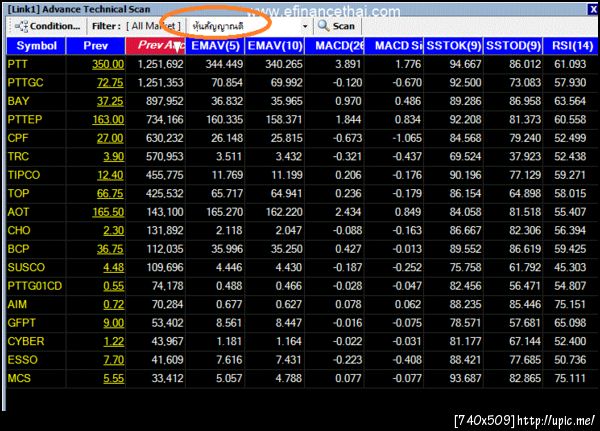Click MCS previous price 5.55
The width and height of the screenshot is (600, 431).
[114, 378]
